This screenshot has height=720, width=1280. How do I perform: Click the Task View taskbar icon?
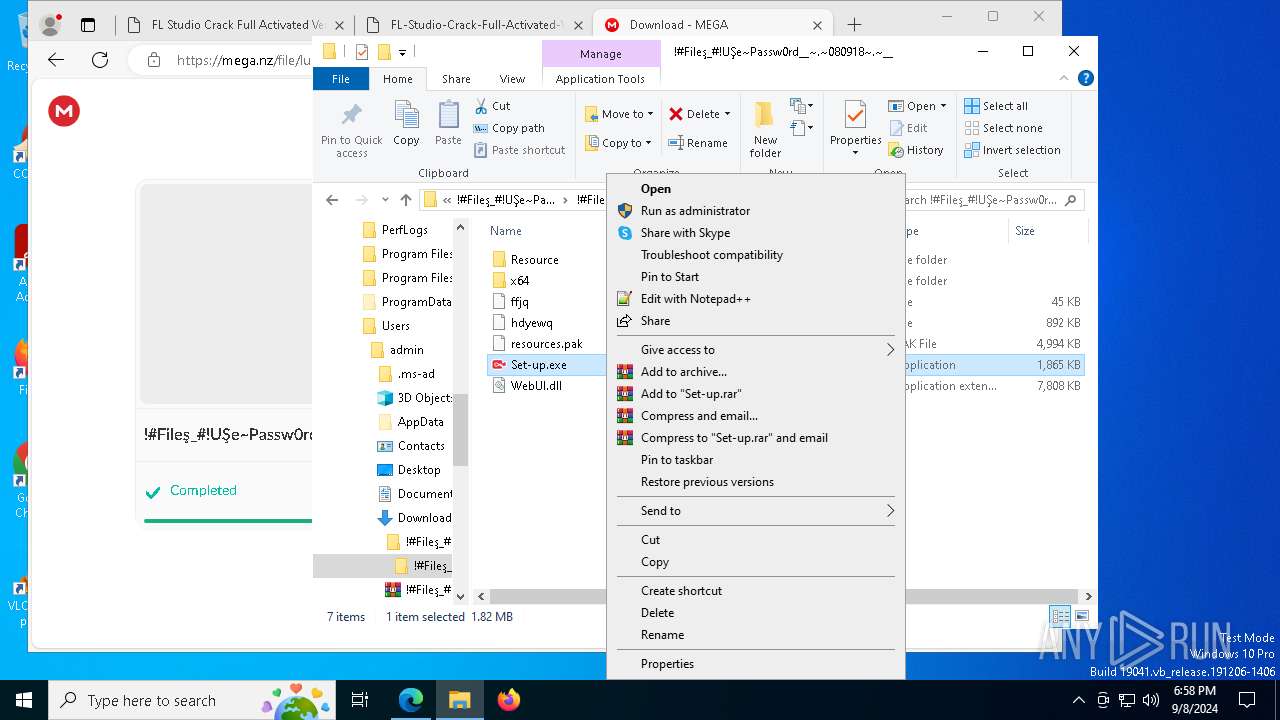[x=360, y=700]
